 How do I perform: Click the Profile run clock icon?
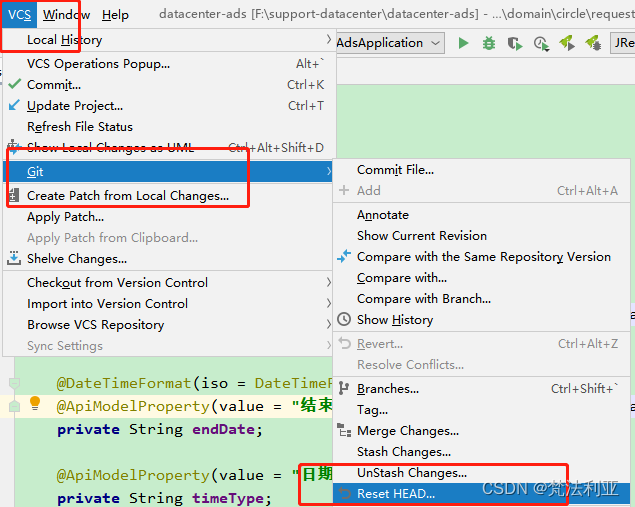[x=541, y=43]
